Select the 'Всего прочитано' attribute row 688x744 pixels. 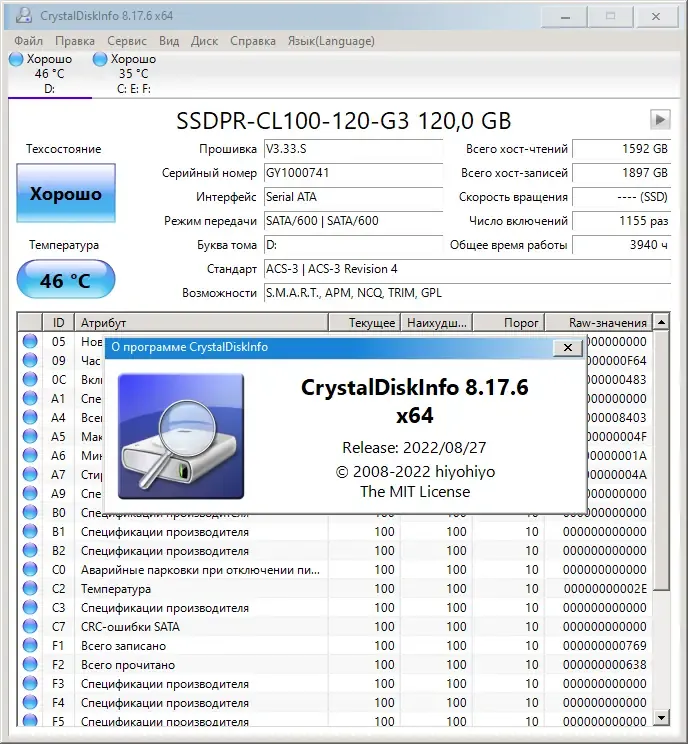pyautogui.click(x=335, y=664)
